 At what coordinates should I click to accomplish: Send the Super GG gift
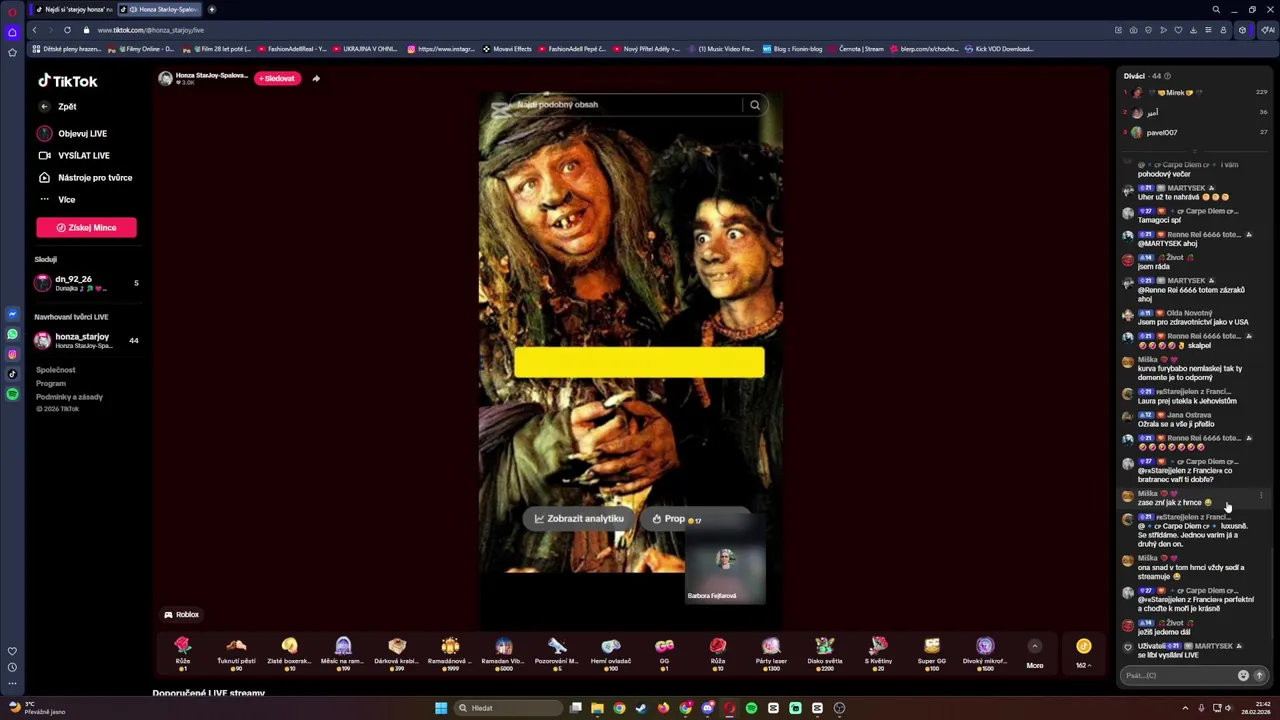pos(932,653)
